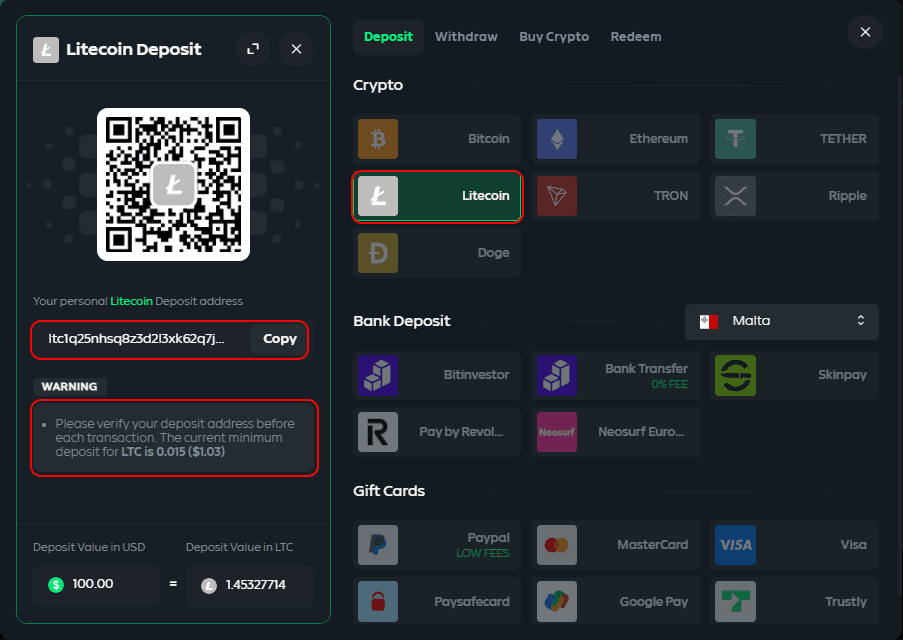Open Bitinvestor via its cube icon
Image resolution: width=903 pixels, height=640 pixels.
[378, 376]
